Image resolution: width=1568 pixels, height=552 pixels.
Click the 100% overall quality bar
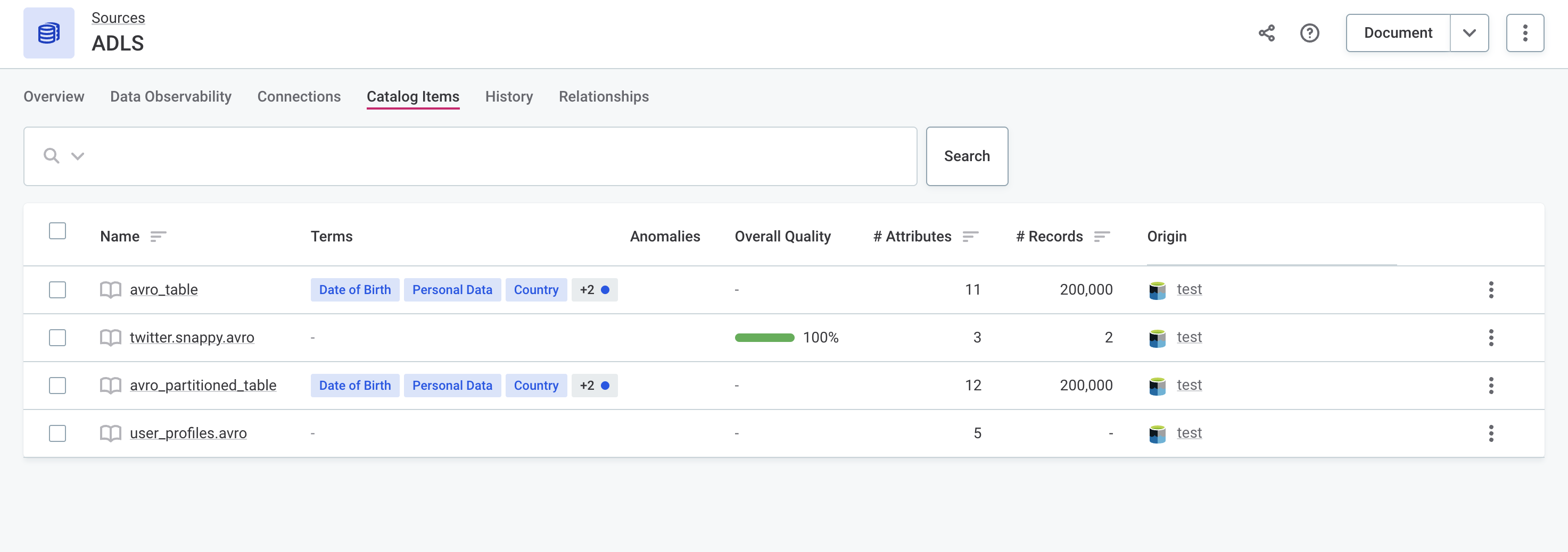coord(764,338)
